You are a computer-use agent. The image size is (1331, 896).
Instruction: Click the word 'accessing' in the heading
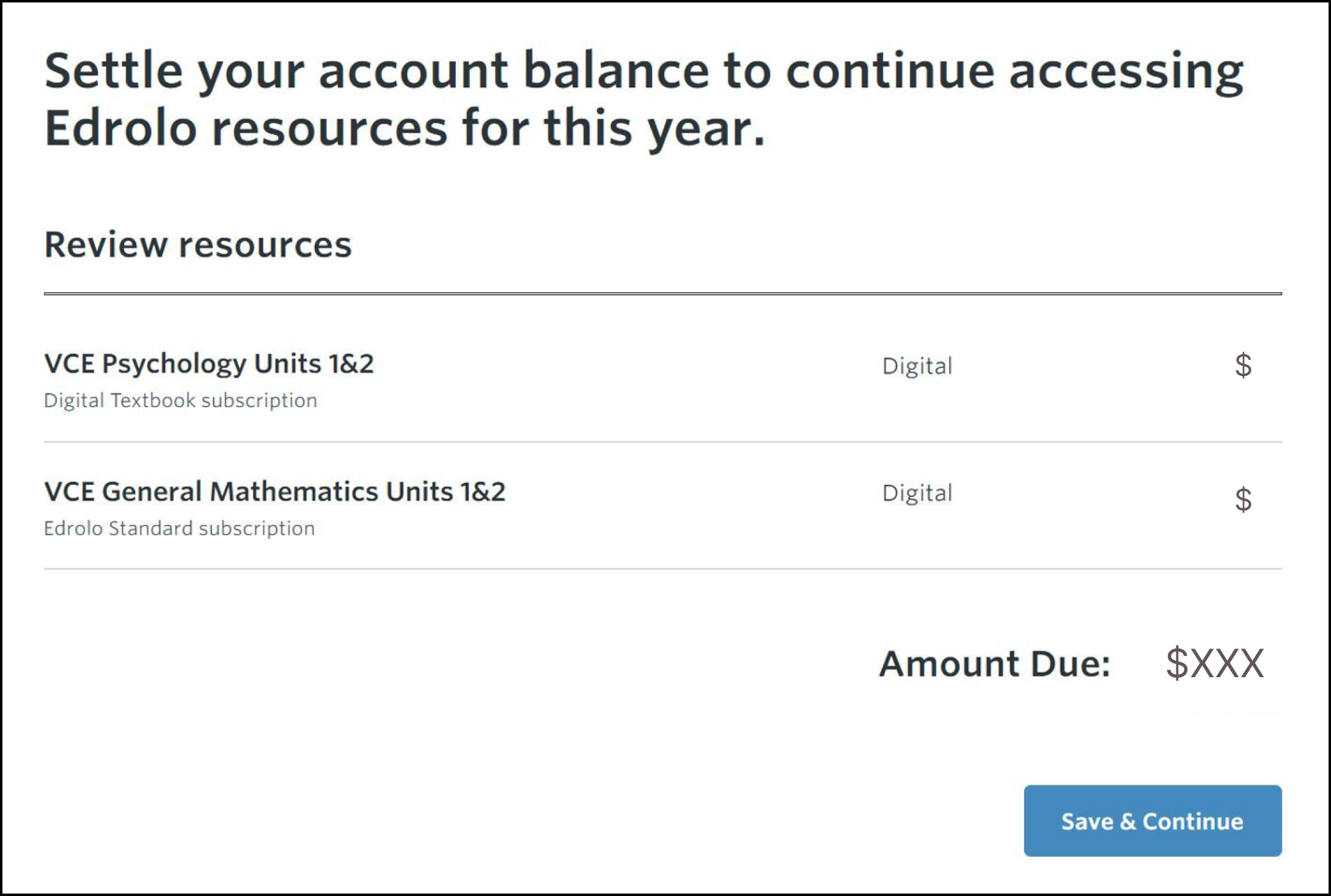[1126, 72]
